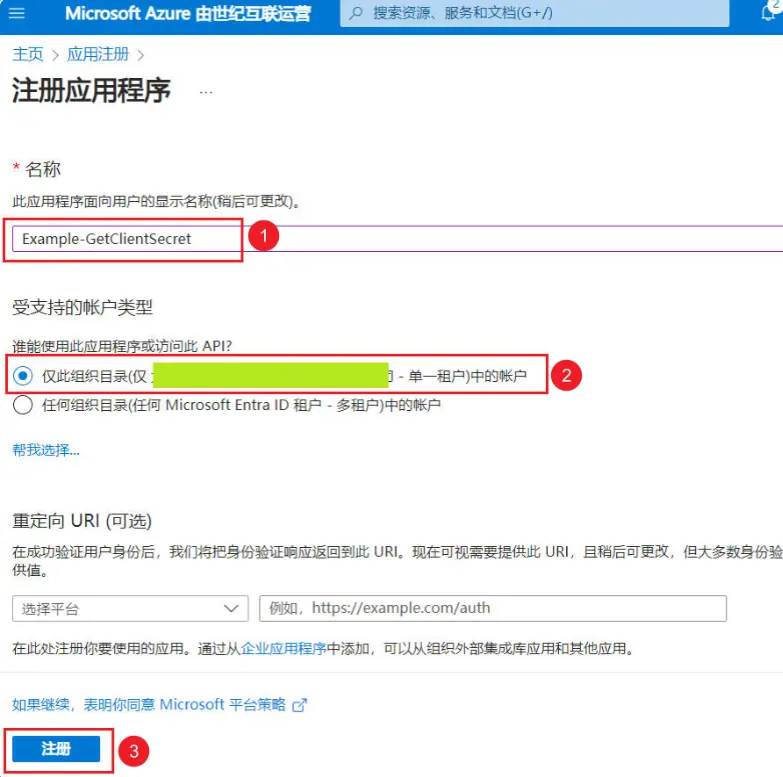Screen dimensions: 783x777
Task: Select 仅此组织目录 single-tenant radio option
Action: click(x=23, y=375)
